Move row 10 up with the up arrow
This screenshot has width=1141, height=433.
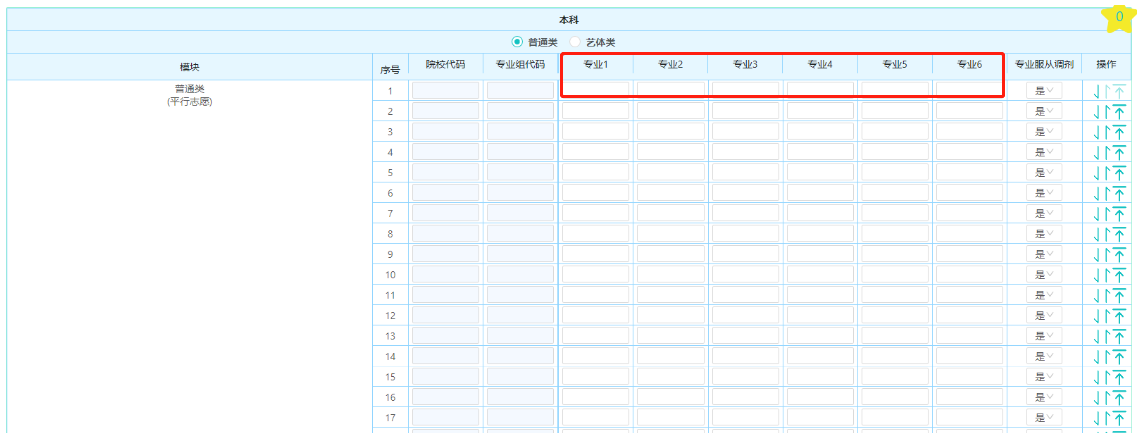tap(1107, 275)
